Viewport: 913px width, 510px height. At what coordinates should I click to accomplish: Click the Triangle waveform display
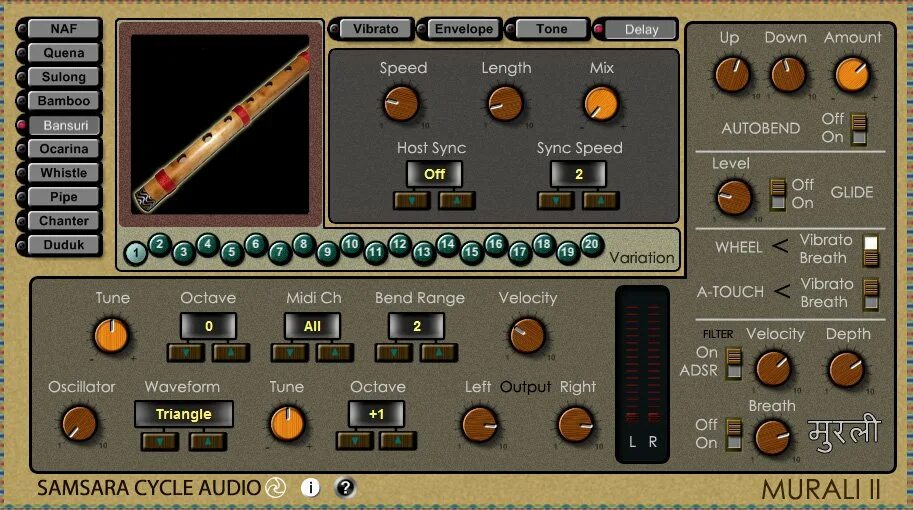[x=184, y=414]
